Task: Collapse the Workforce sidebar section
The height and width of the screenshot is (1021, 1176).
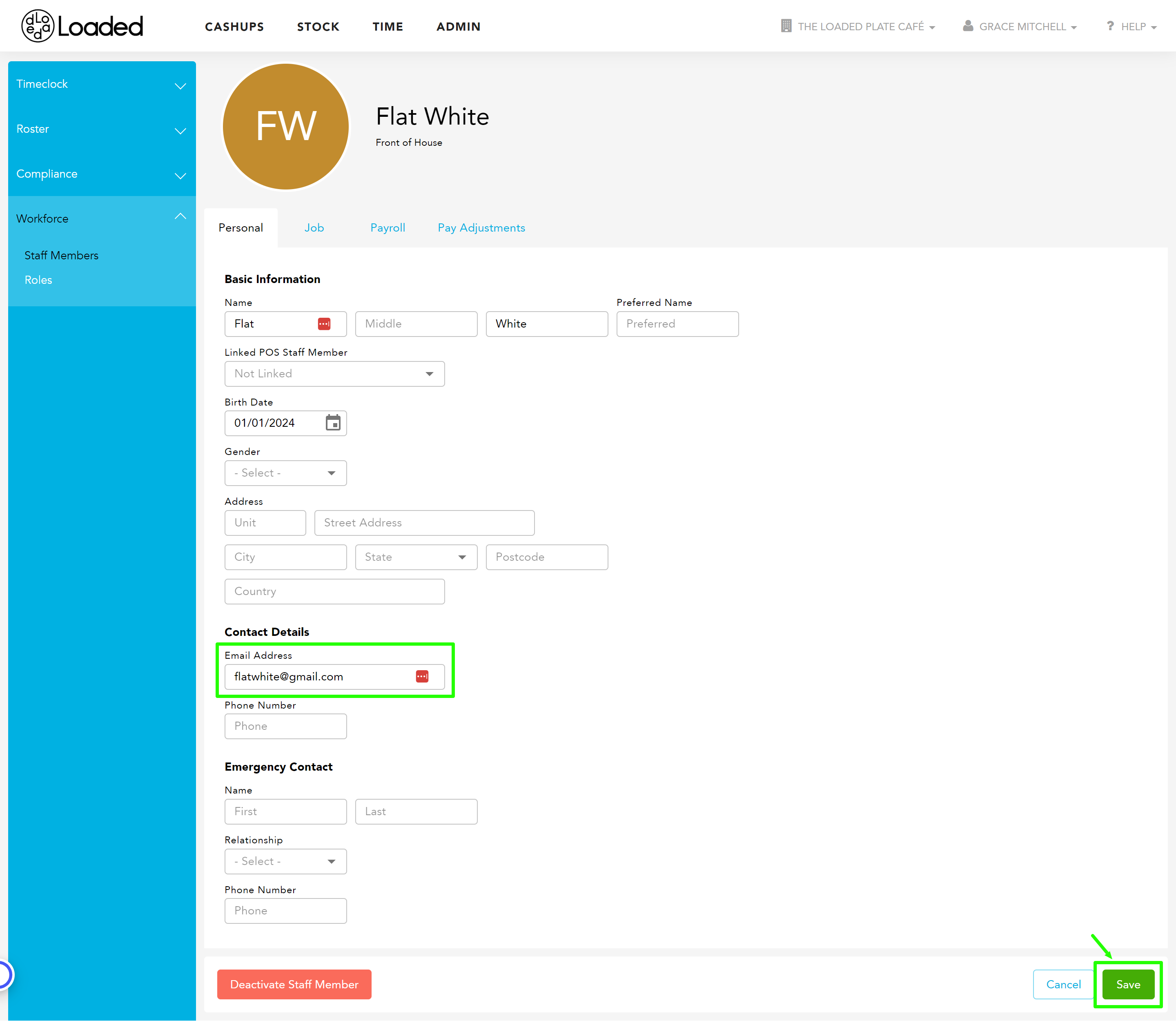Action: pyautogui.click(x=102, y=219)
